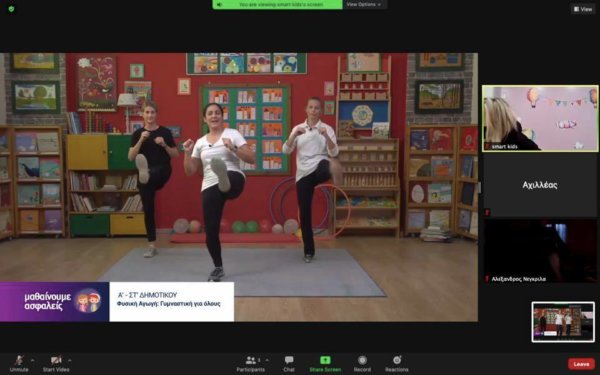Select the smart kids video tile

[540, 118]
